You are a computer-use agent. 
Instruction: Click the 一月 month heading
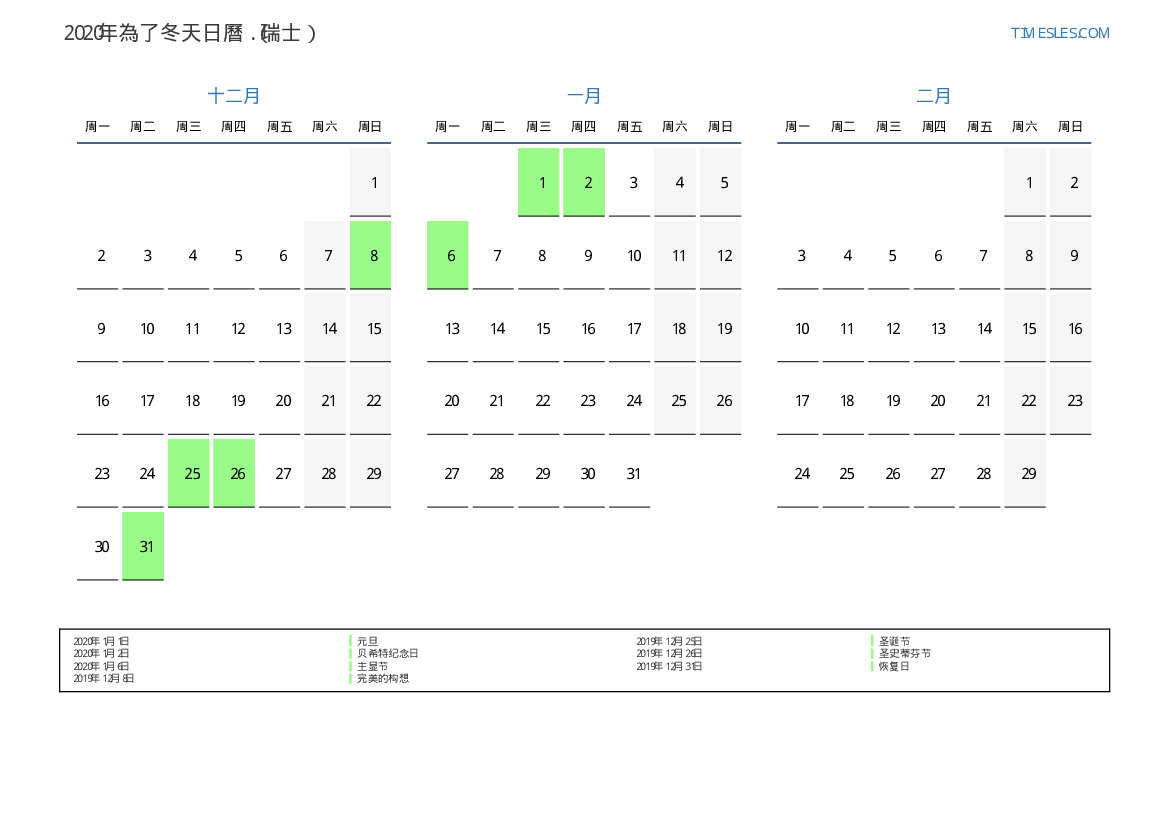584,96
